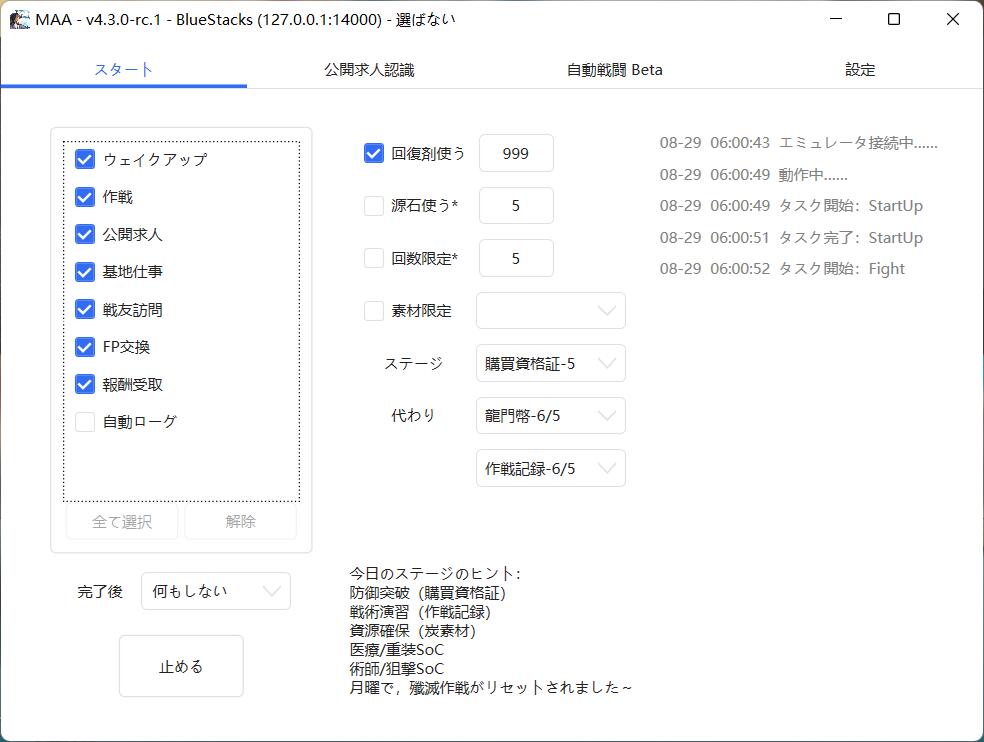This screenshot has height=742, width=984.
Task: Toggle the 回復剤使う checkbox
Action: [373, 153]
